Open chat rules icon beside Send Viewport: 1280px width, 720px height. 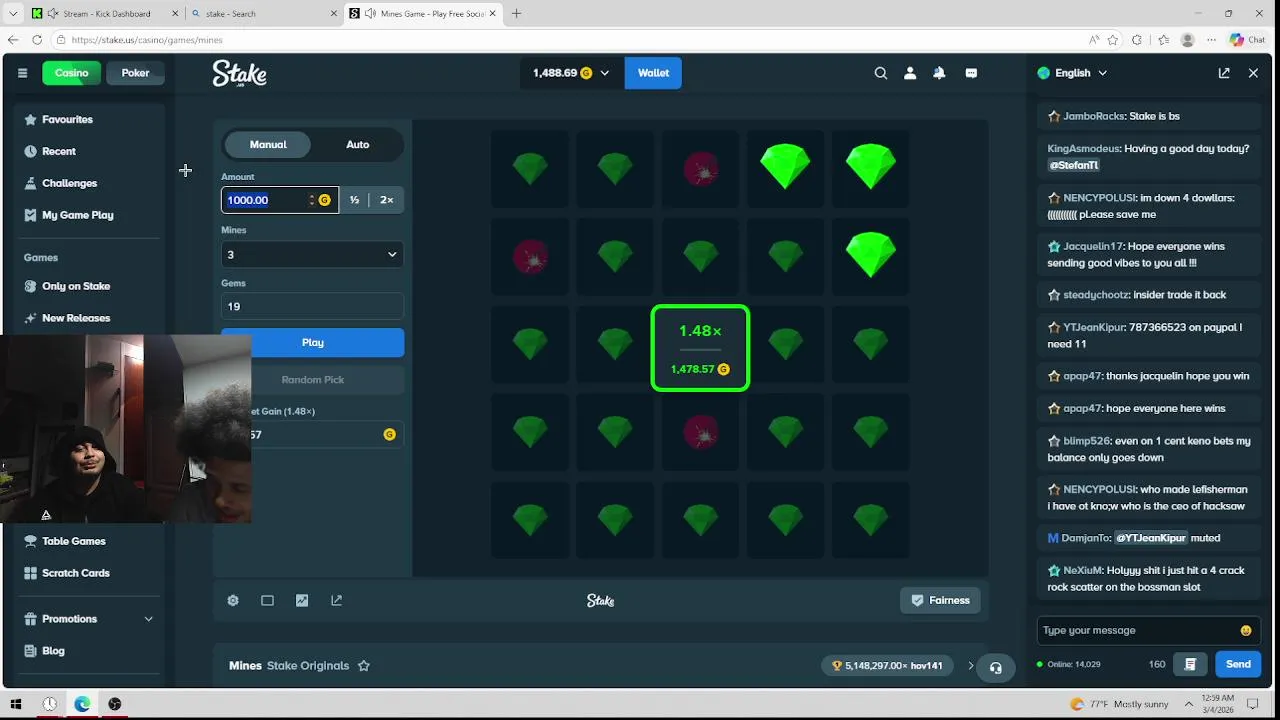click(x=1190, y=664)
